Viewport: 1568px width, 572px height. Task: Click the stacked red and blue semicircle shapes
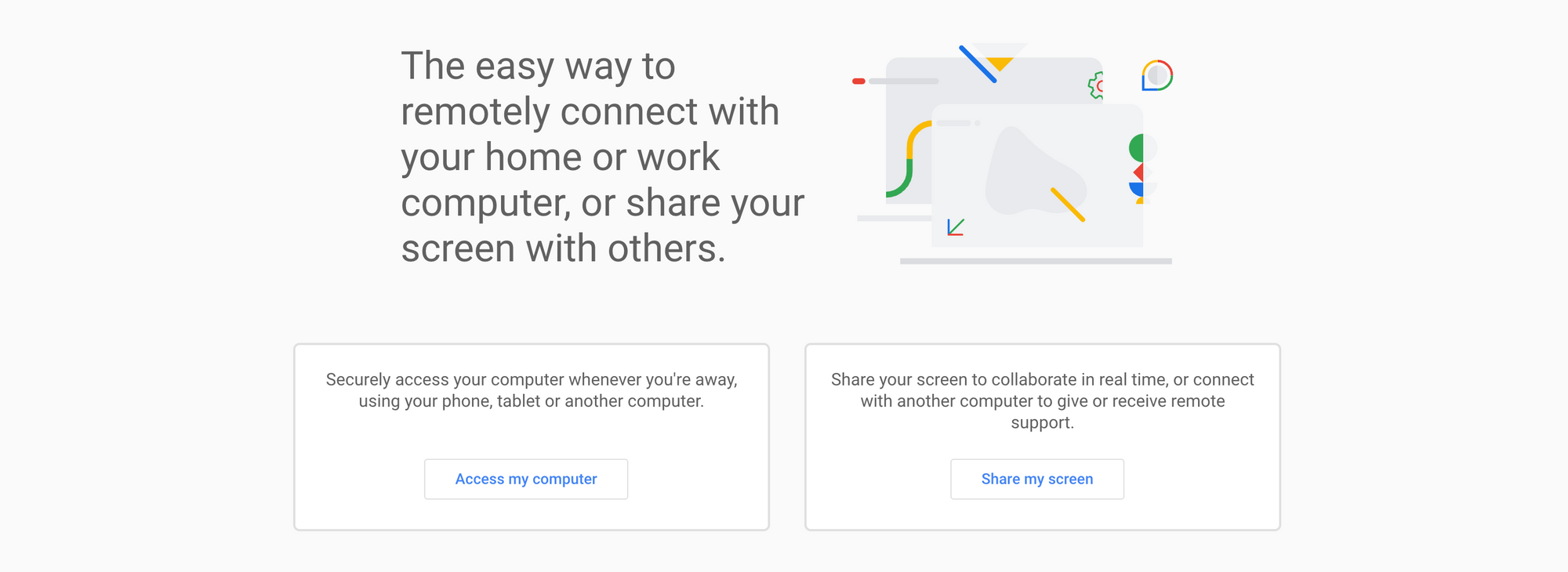1140,179
